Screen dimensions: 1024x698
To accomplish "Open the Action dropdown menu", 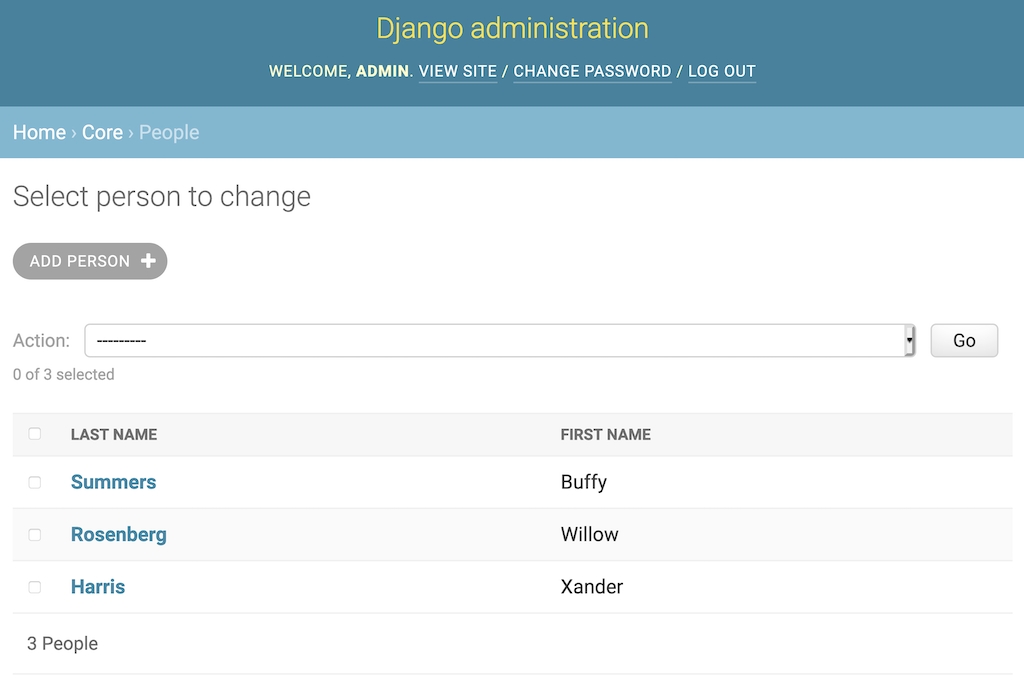I will point(500,340).
